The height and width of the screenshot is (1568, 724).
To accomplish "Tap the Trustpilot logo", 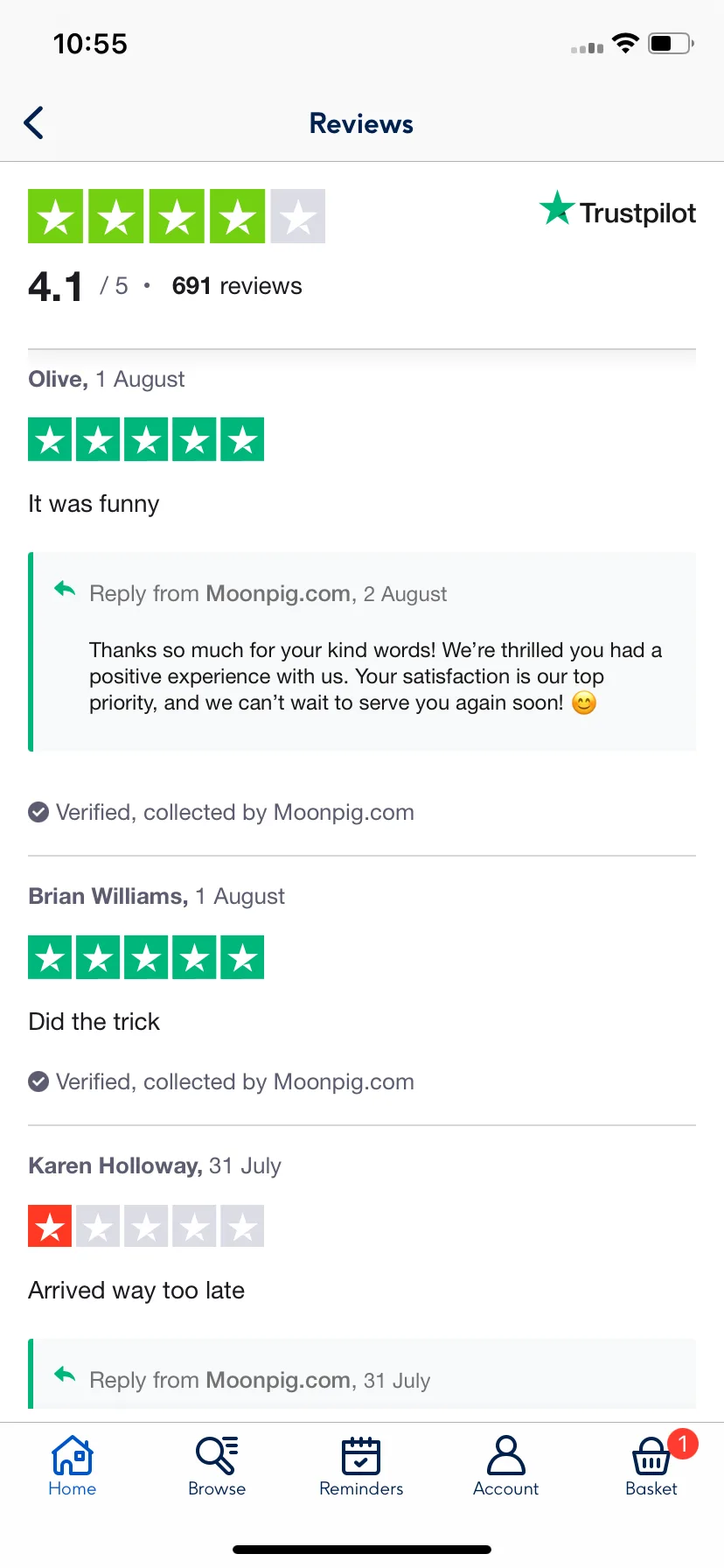I will 617,211.
